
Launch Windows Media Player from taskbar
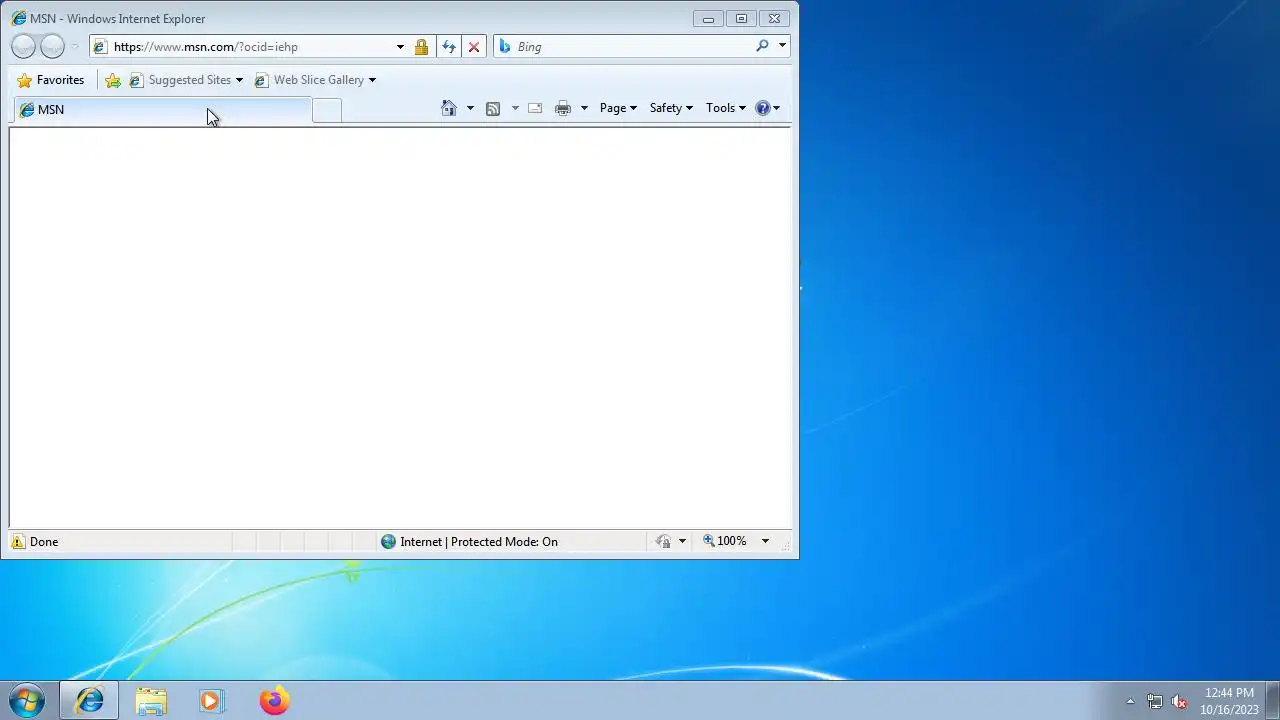(211, 701)
